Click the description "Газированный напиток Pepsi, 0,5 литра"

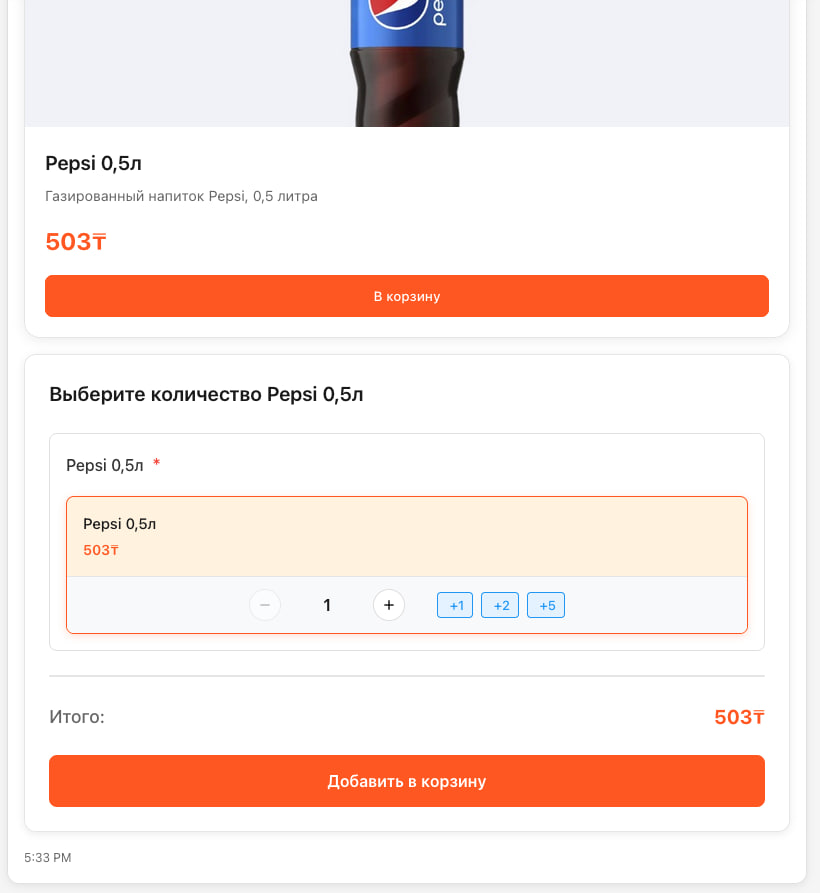(x=182, y=196)
